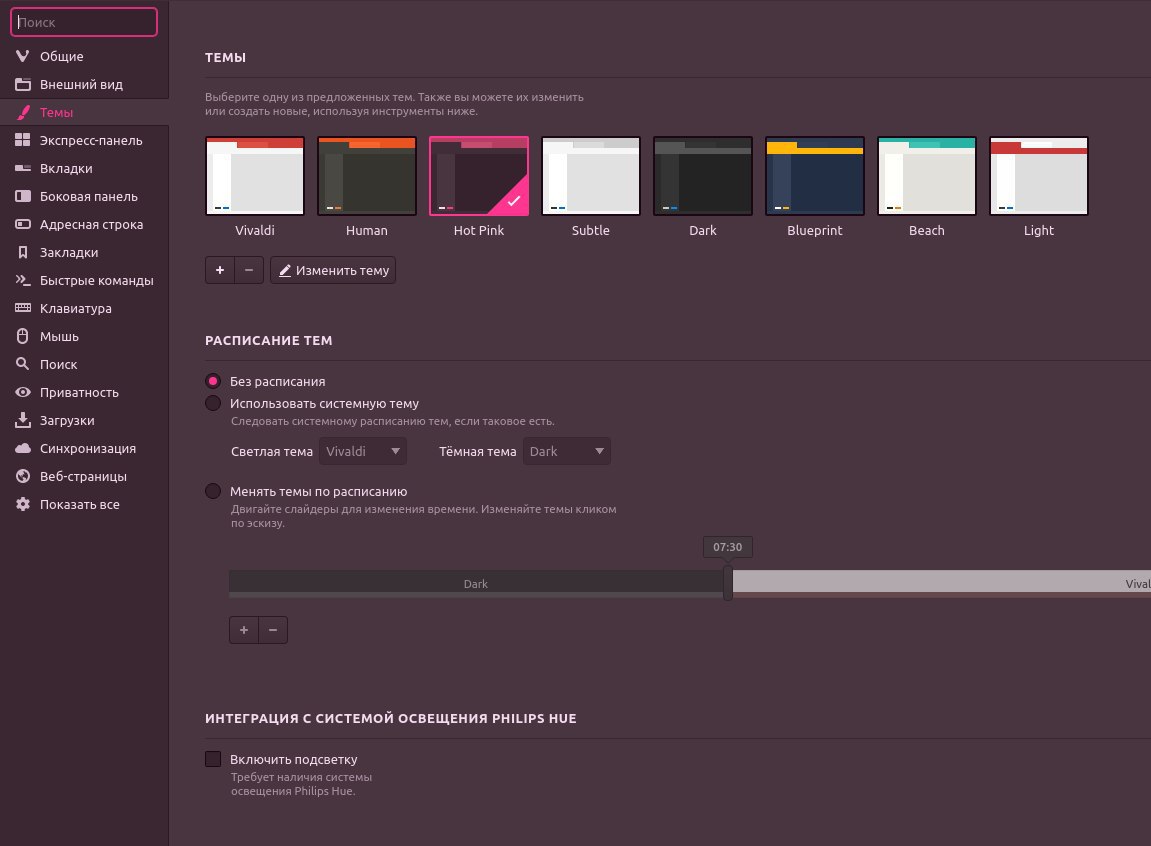This screenshot has height=846, width=1151.
Task: Switch to Закладки settings
Action: pyautogui.click(x=84, y=252)
